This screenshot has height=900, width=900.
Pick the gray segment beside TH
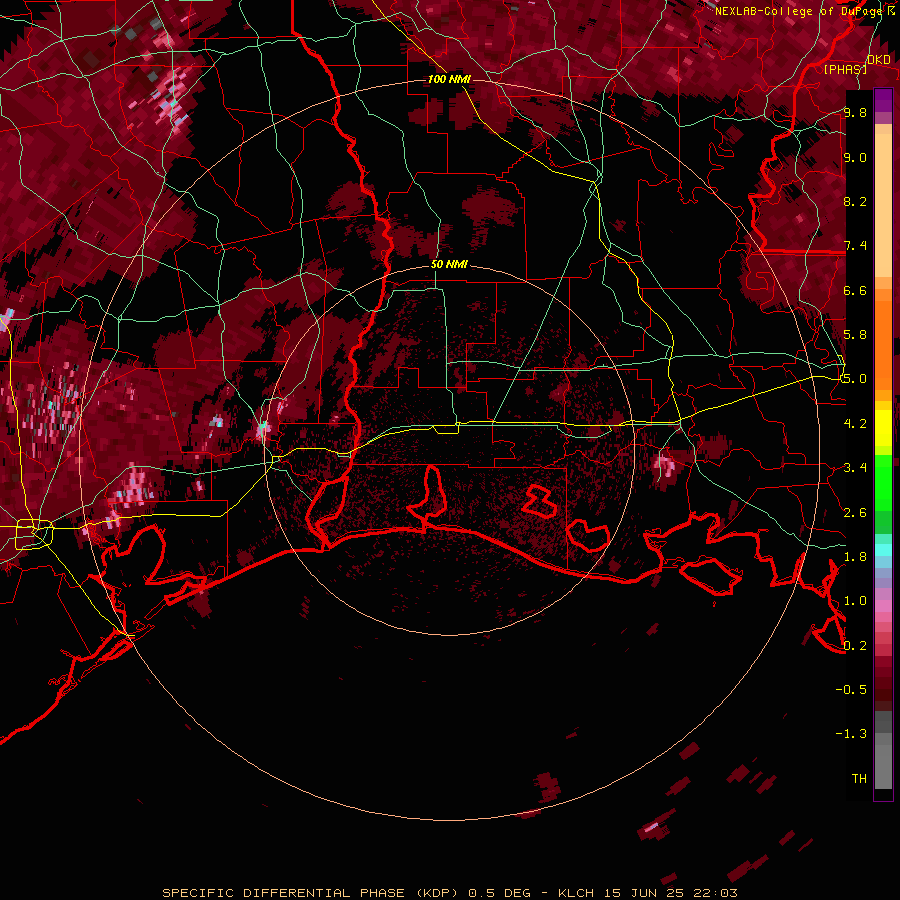click(x=883, y=766)
